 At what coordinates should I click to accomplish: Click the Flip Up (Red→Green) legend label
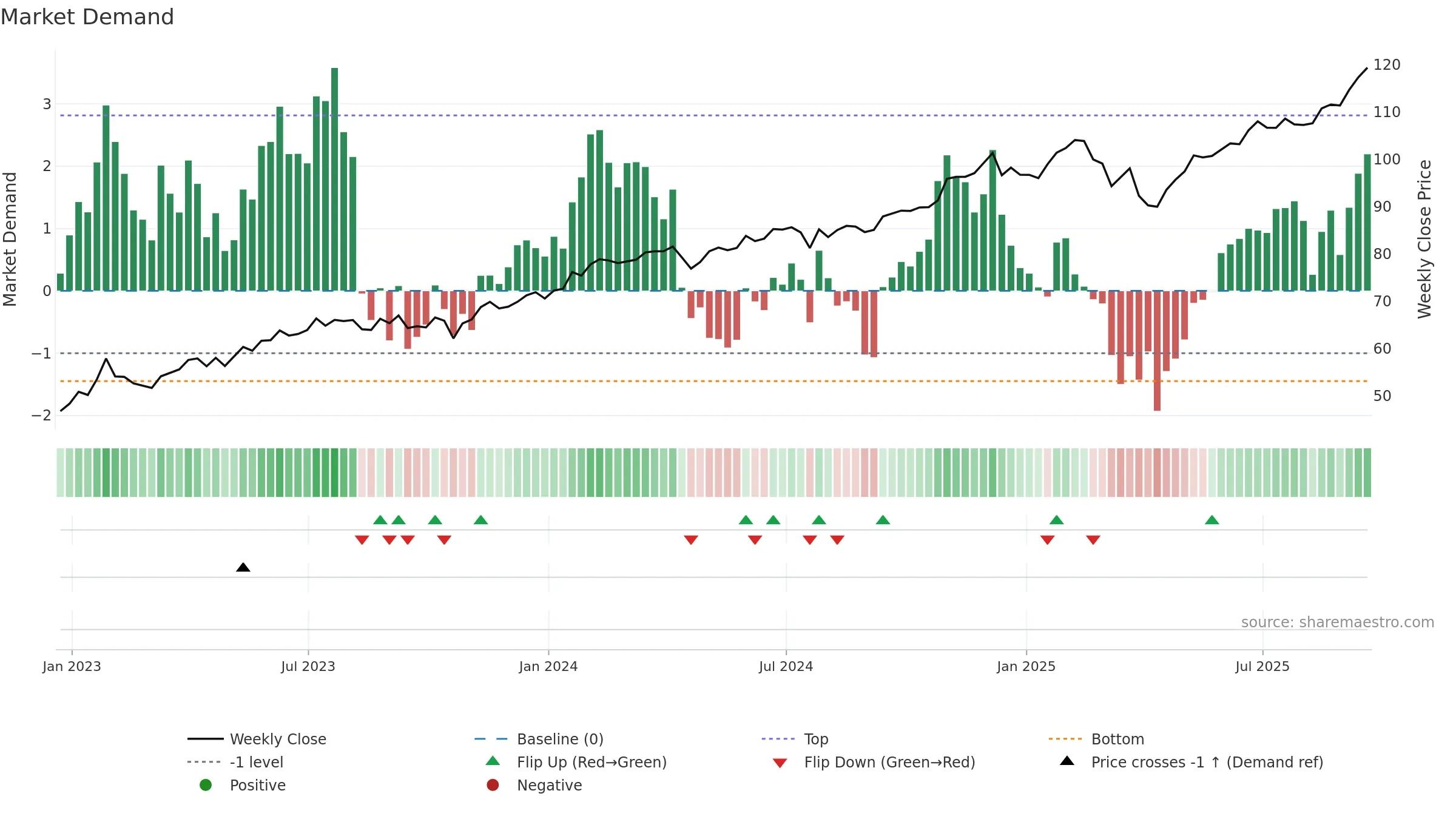point(591,762)
